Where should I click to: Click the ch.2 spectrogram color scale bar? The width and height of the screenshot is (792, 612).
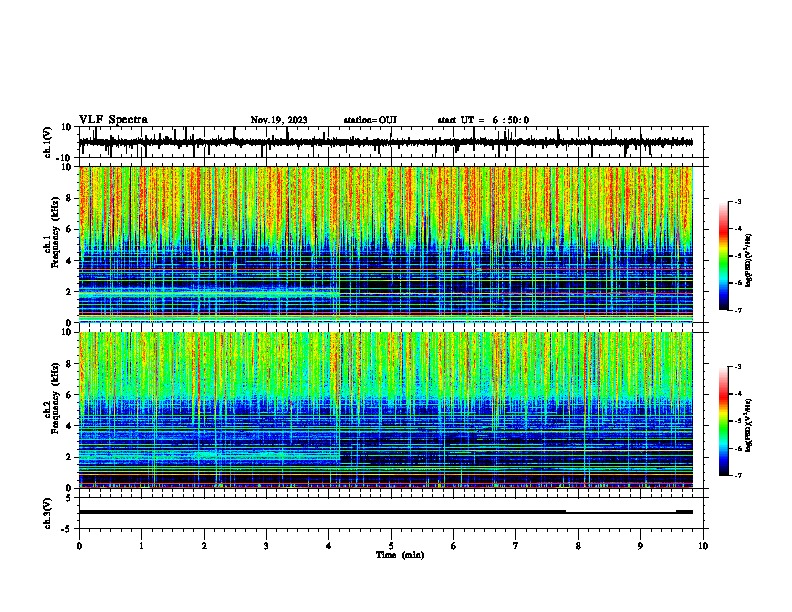point(723,421)
